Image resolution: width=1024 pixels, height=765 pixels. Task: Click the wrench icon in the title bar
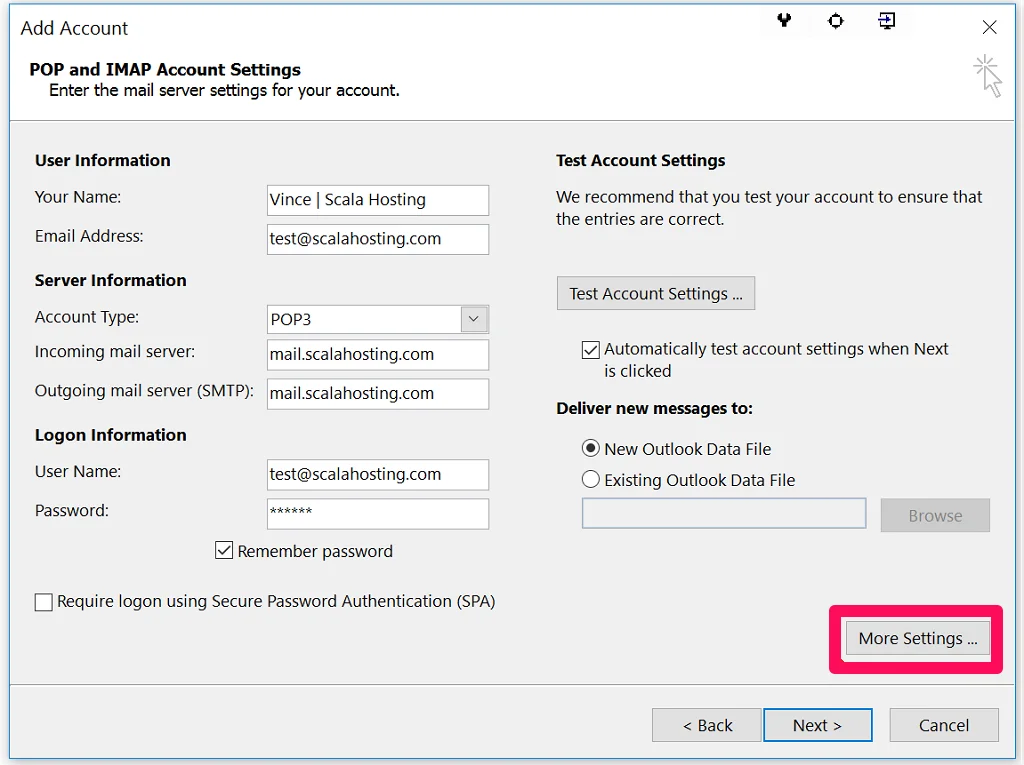[x=784, y=21]
